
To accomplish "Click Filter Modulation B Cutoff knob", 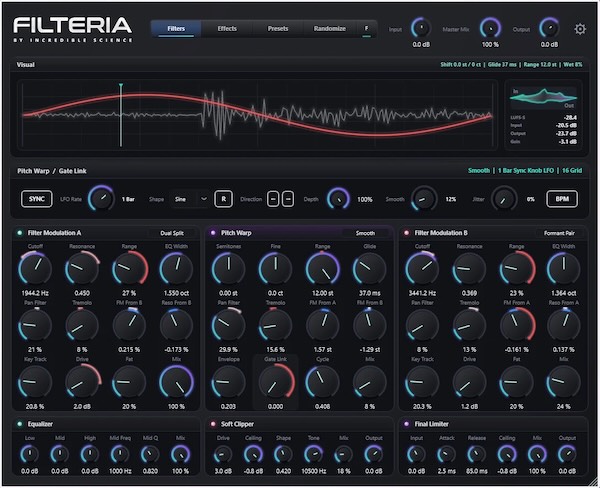I will (x=422, y=268).
